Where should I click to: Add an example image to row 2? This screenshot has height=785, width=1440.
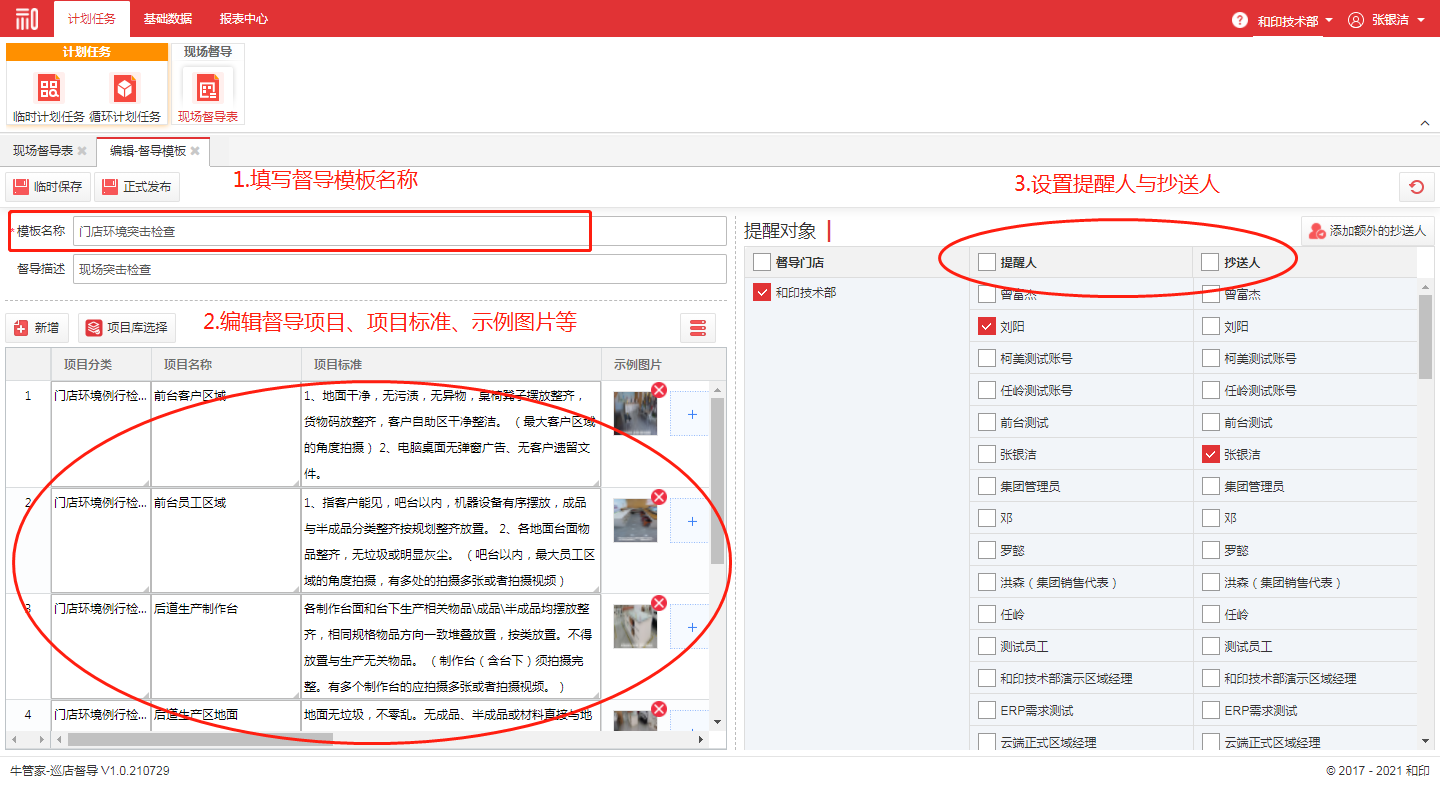pyautogui.click(x=692, y=521)
